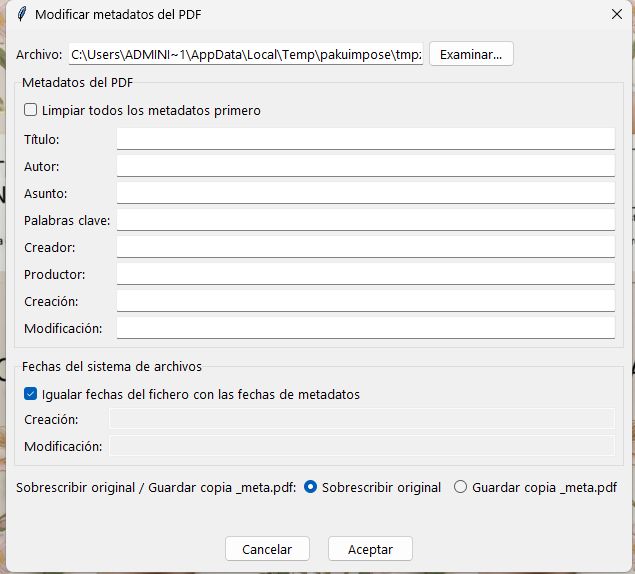The image size is (635, 574).
Task: Focus the metadata Creación date field
Action: point(366,301)
